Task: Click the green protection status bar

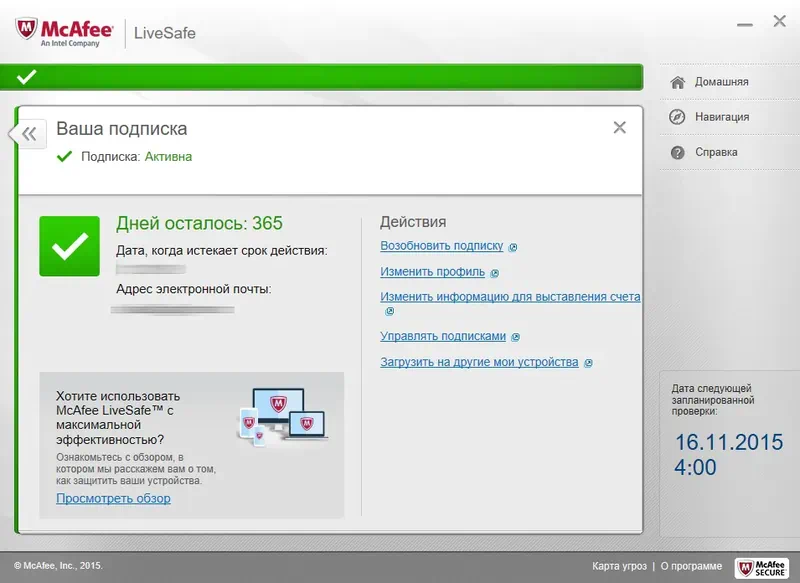Action: (x=321, y=77)
